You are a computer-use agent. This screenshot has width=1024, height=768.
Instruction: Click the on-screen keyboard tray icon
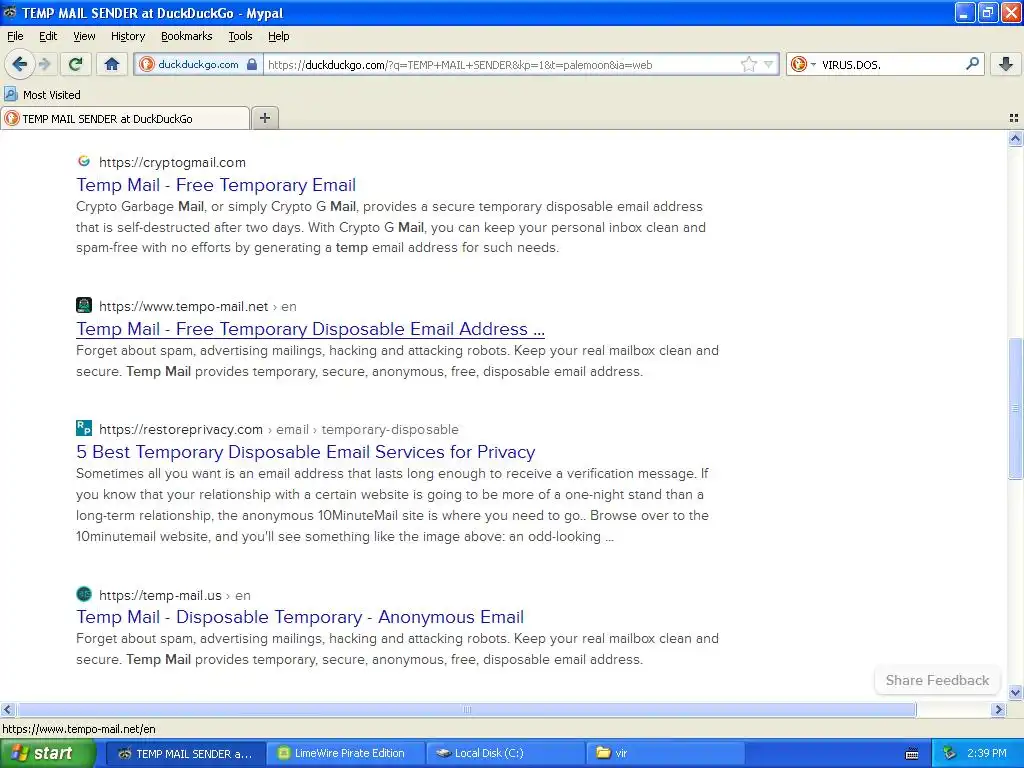tap(912, 754)
